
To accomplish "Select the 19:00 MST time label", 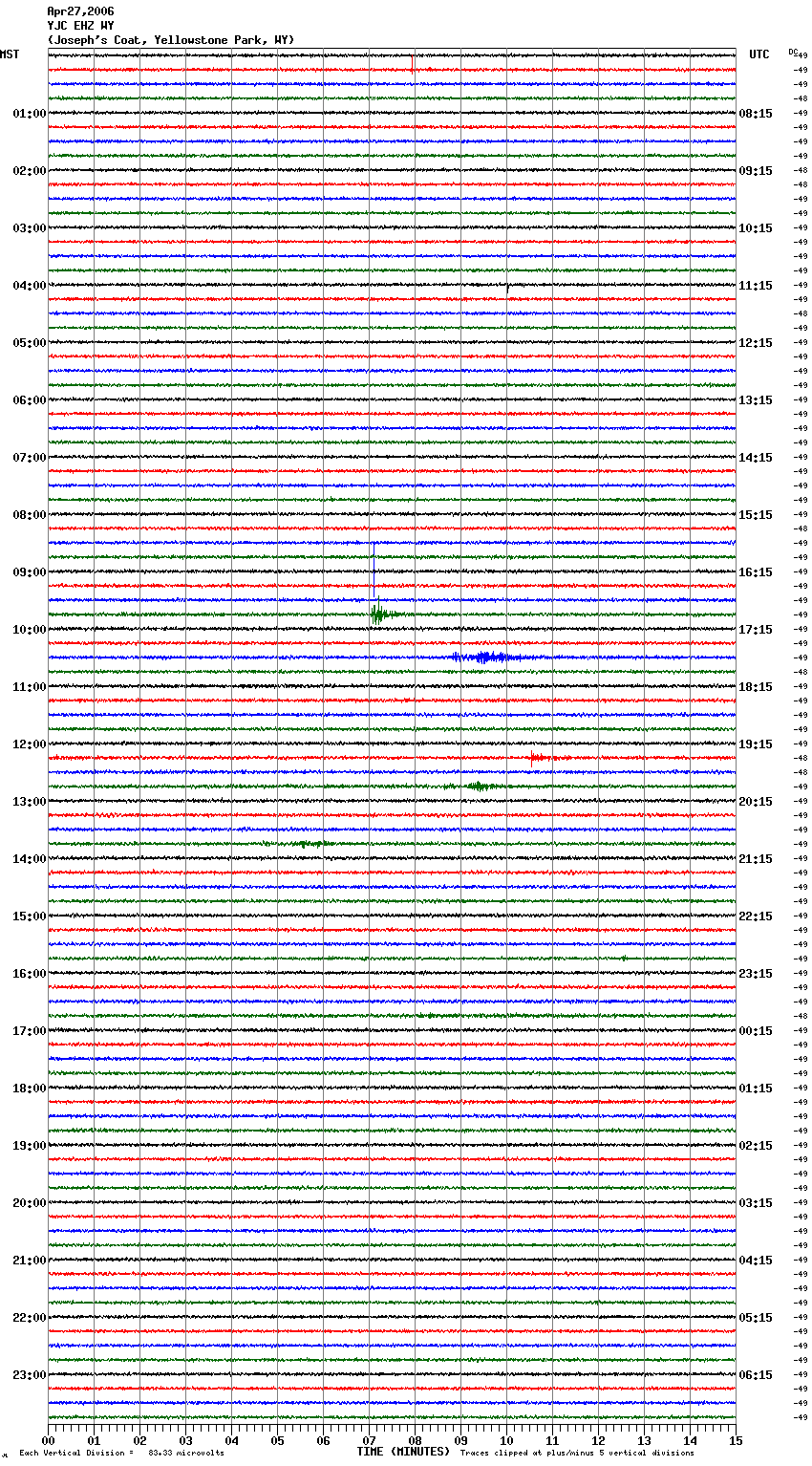I will (30, 1146).
